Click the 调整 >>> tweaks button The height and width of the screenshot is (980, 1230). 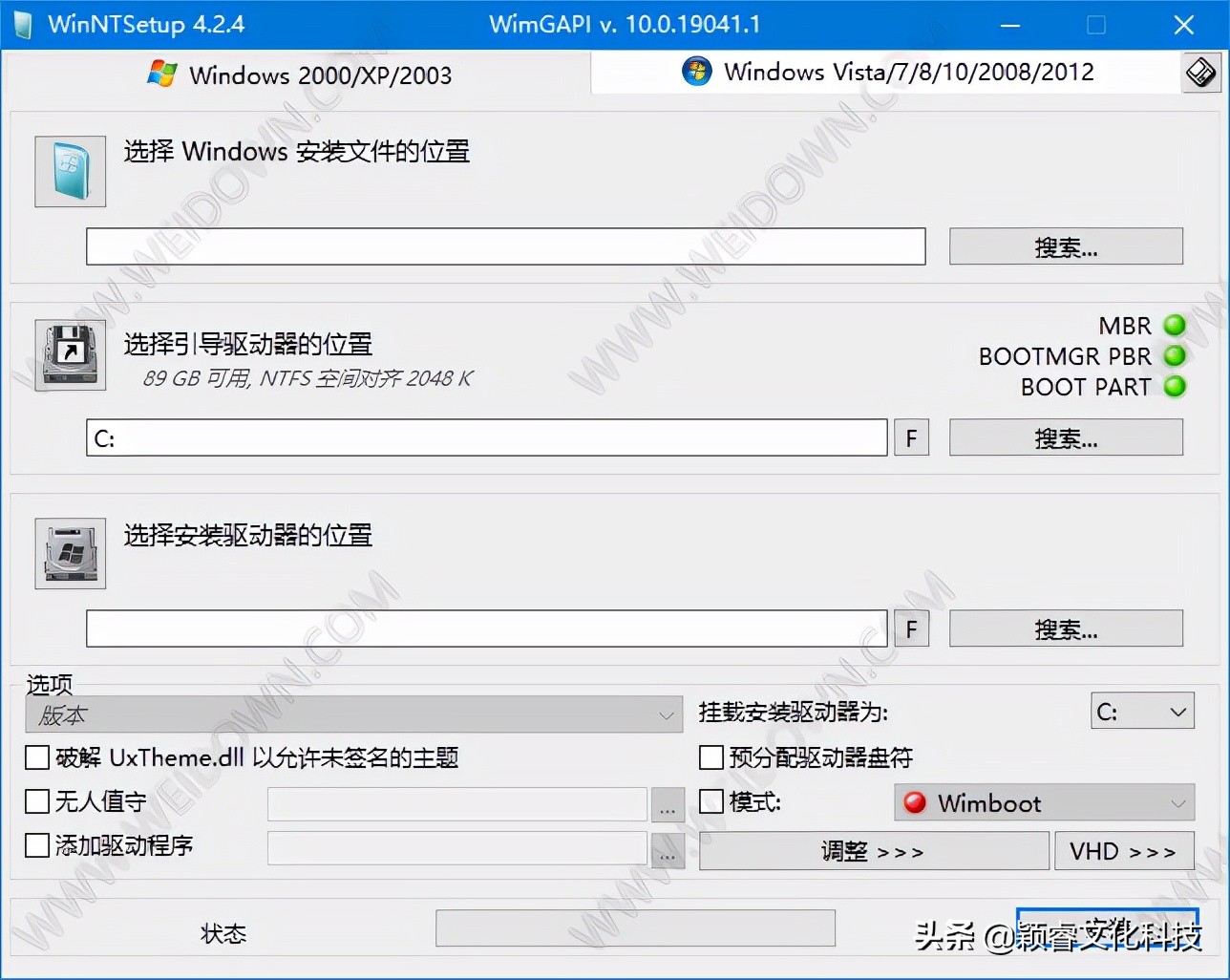tap(872, 850)
